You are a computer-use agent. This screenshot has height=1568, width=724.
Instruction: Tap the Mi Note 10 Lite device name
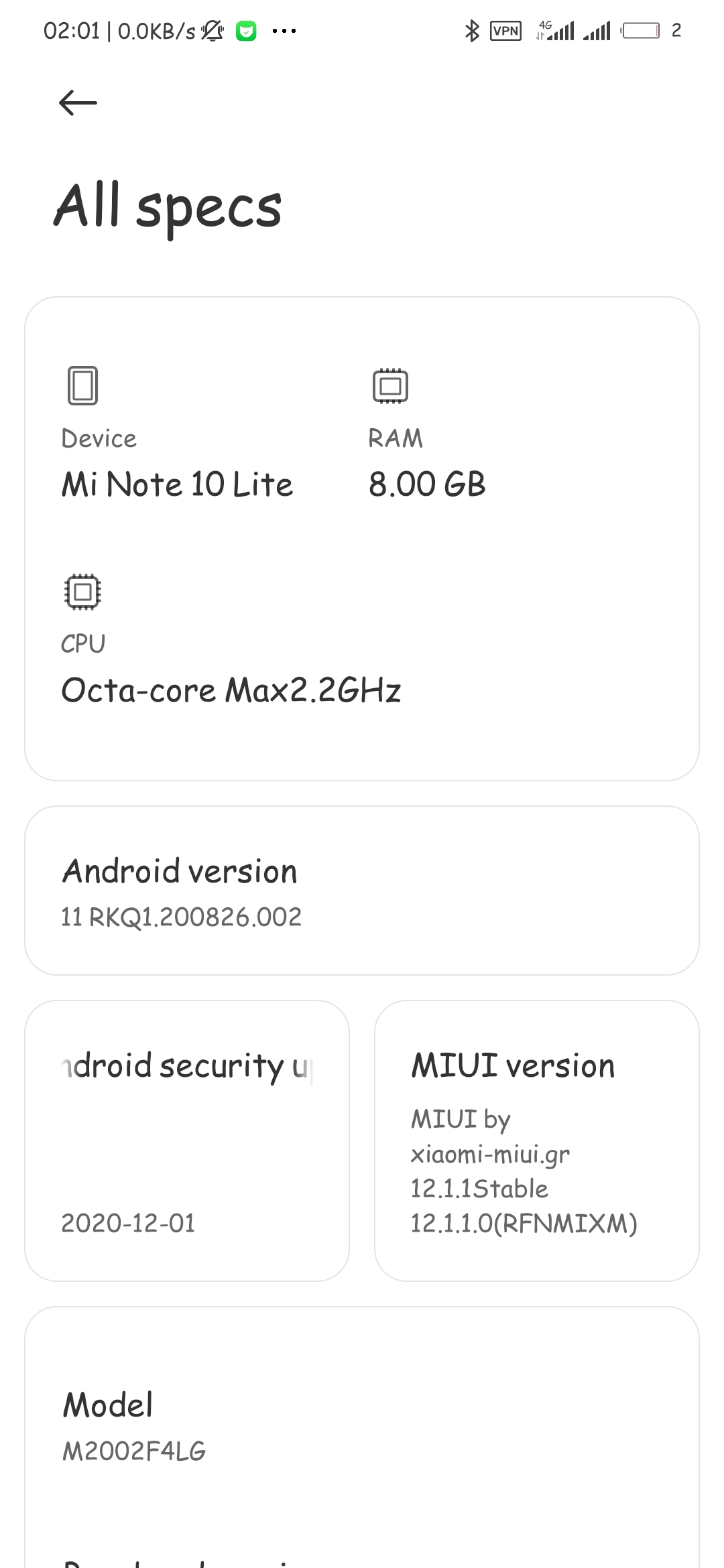point(177,484)
